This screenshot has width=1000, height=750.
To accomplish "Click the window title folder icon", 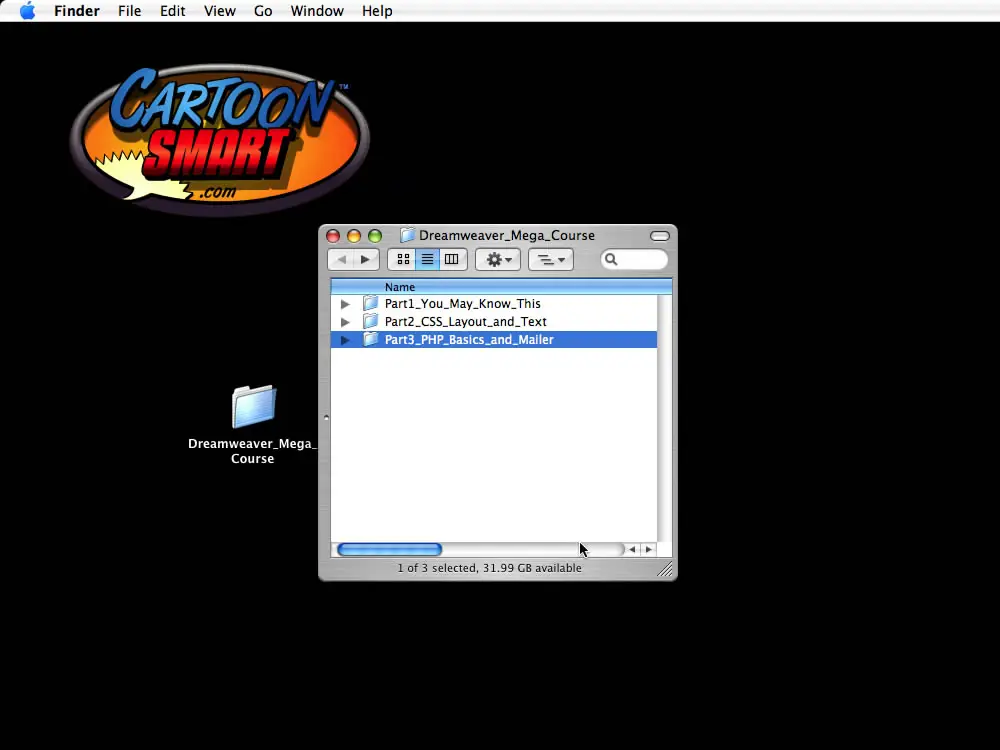I will pos(407,235).
